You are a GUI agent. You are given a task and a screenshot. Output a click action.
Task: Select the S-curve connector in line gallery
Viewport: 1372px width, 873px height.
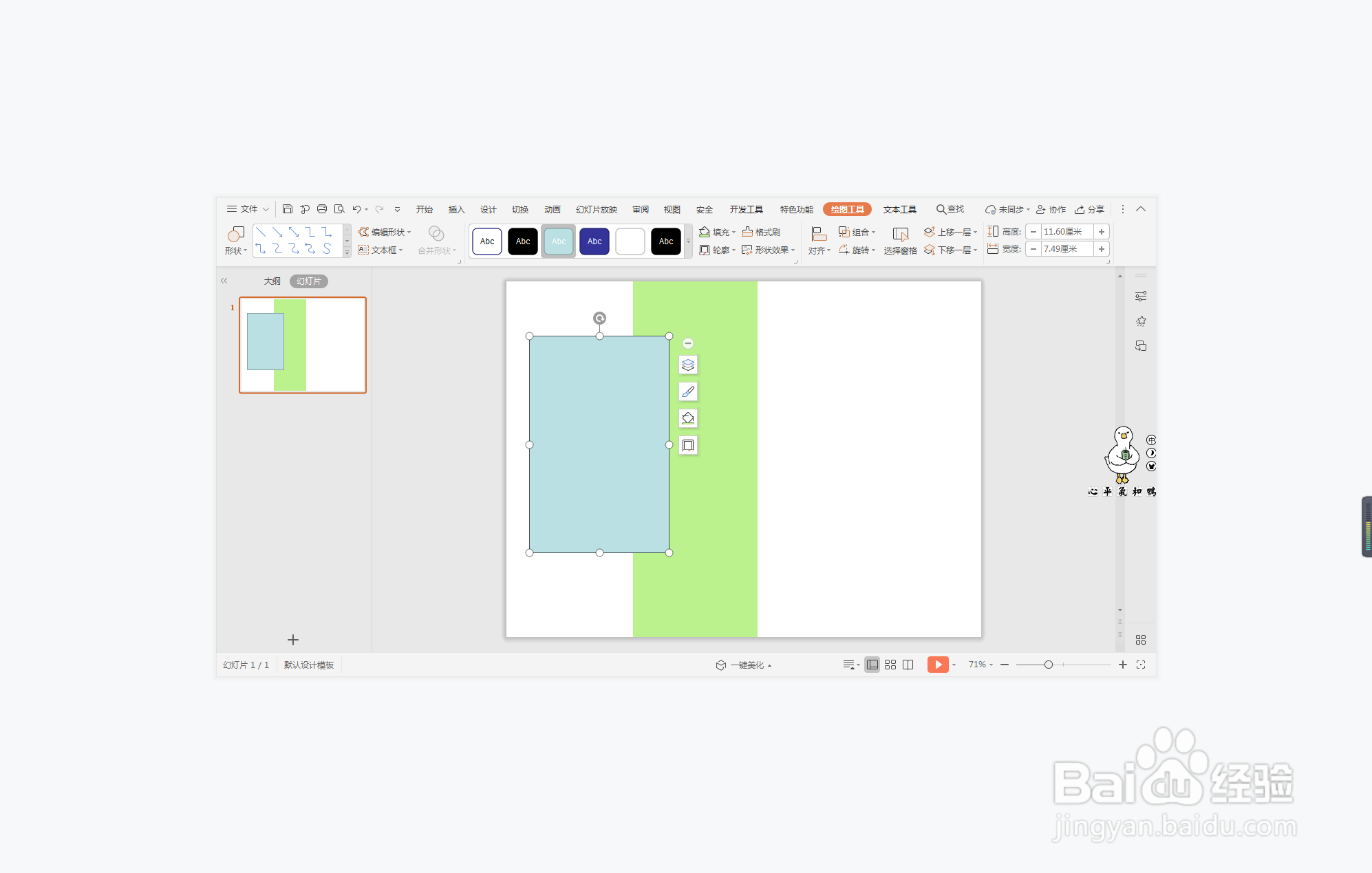pyautogui.click(x=327, y=248)
